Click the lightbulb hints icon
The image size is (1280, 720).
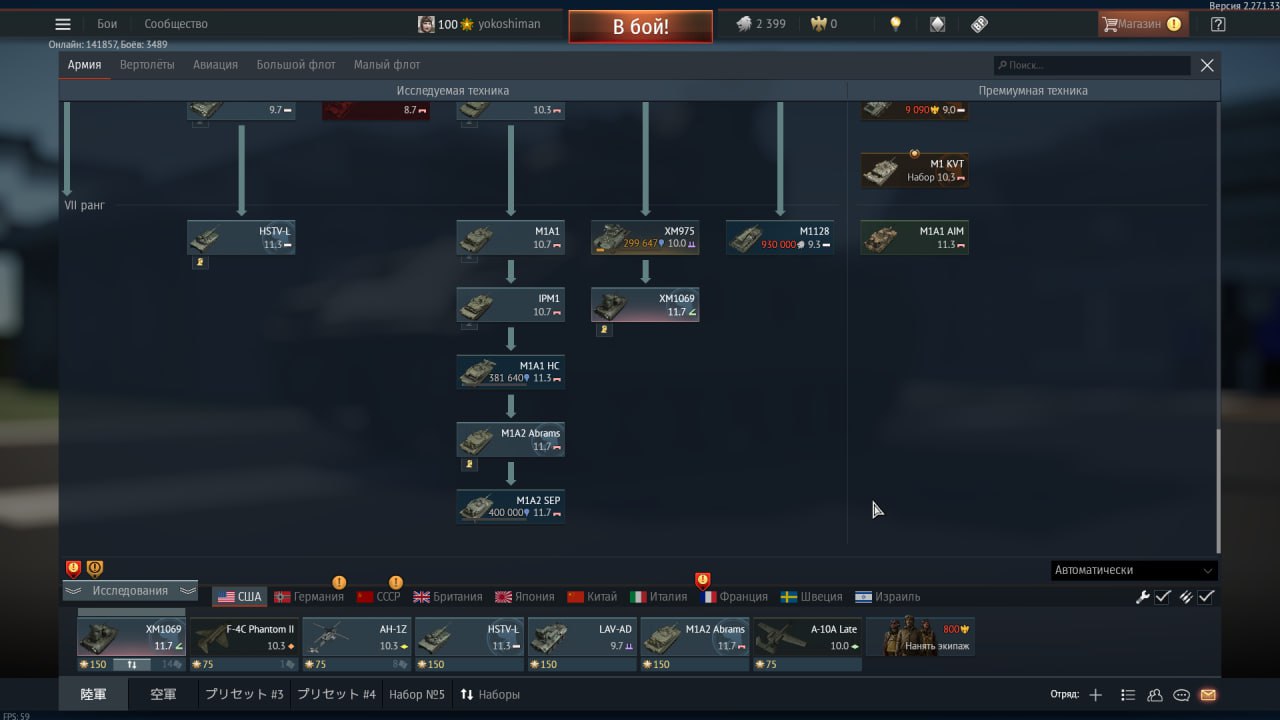[896, 24]
